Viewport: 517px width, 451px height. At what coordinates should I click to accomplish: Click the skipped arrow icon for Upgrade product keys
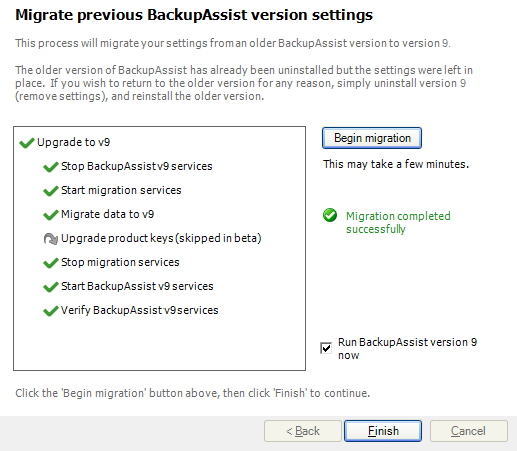[51, 239]
